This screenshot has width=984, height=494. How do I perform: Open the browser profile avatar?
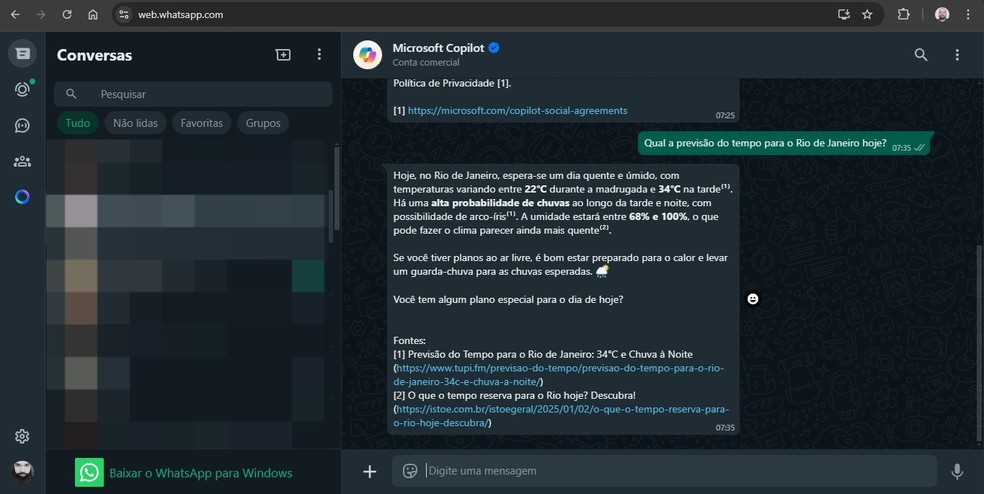(942, 14)
